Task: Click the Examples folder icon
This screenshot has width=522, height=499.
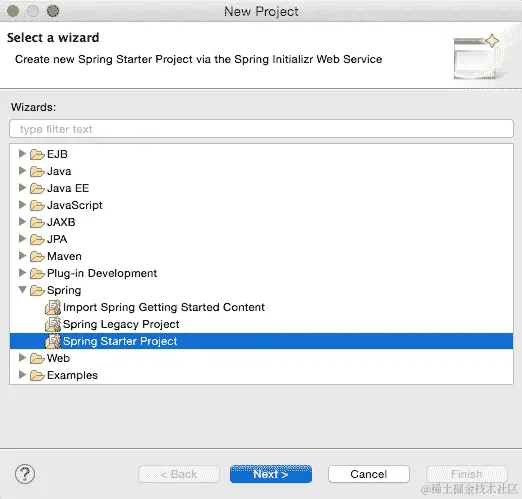Action: pyautogui.click(x=37, y=375)
